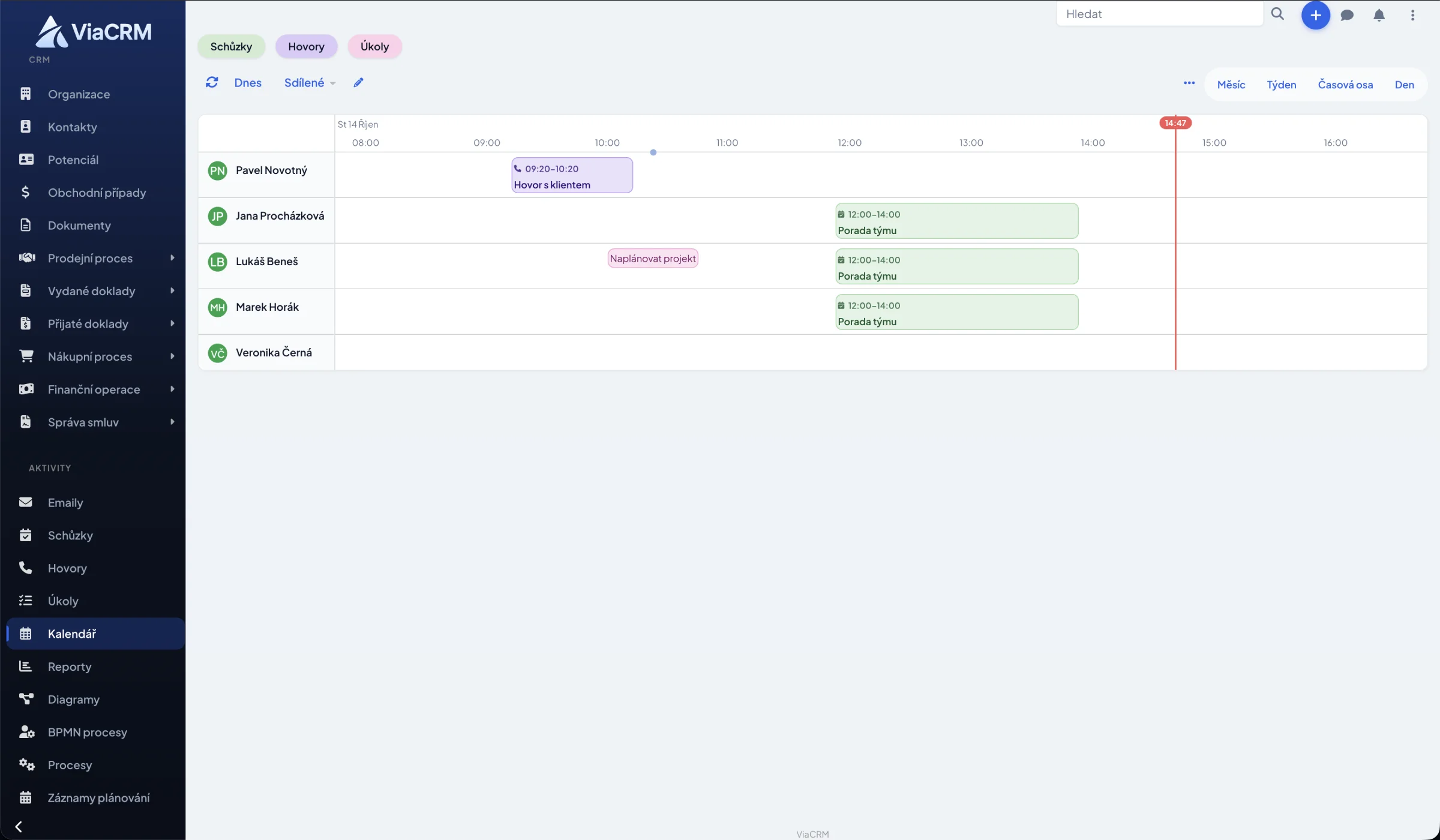Screen dimensions: 1440x840
Task: Click the refresh calendar icon
Action: [x=212, y=82]
